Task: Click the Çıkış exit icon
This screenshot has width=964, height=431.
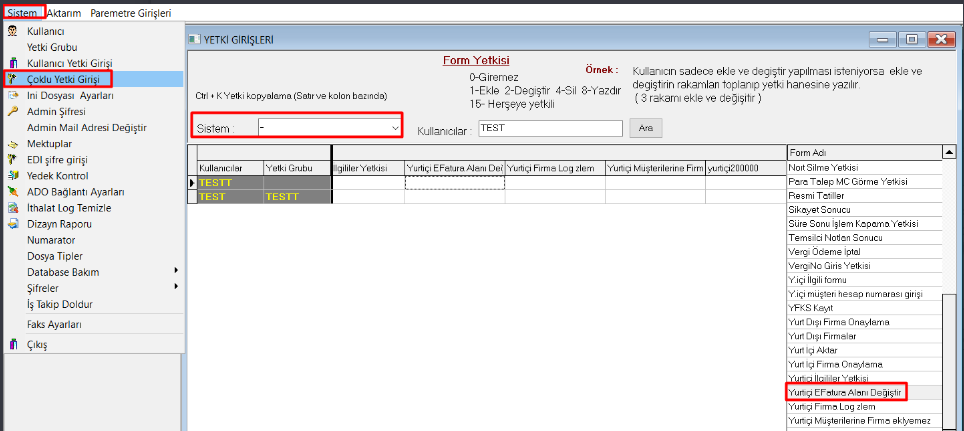Action: (x=12, y=345)
